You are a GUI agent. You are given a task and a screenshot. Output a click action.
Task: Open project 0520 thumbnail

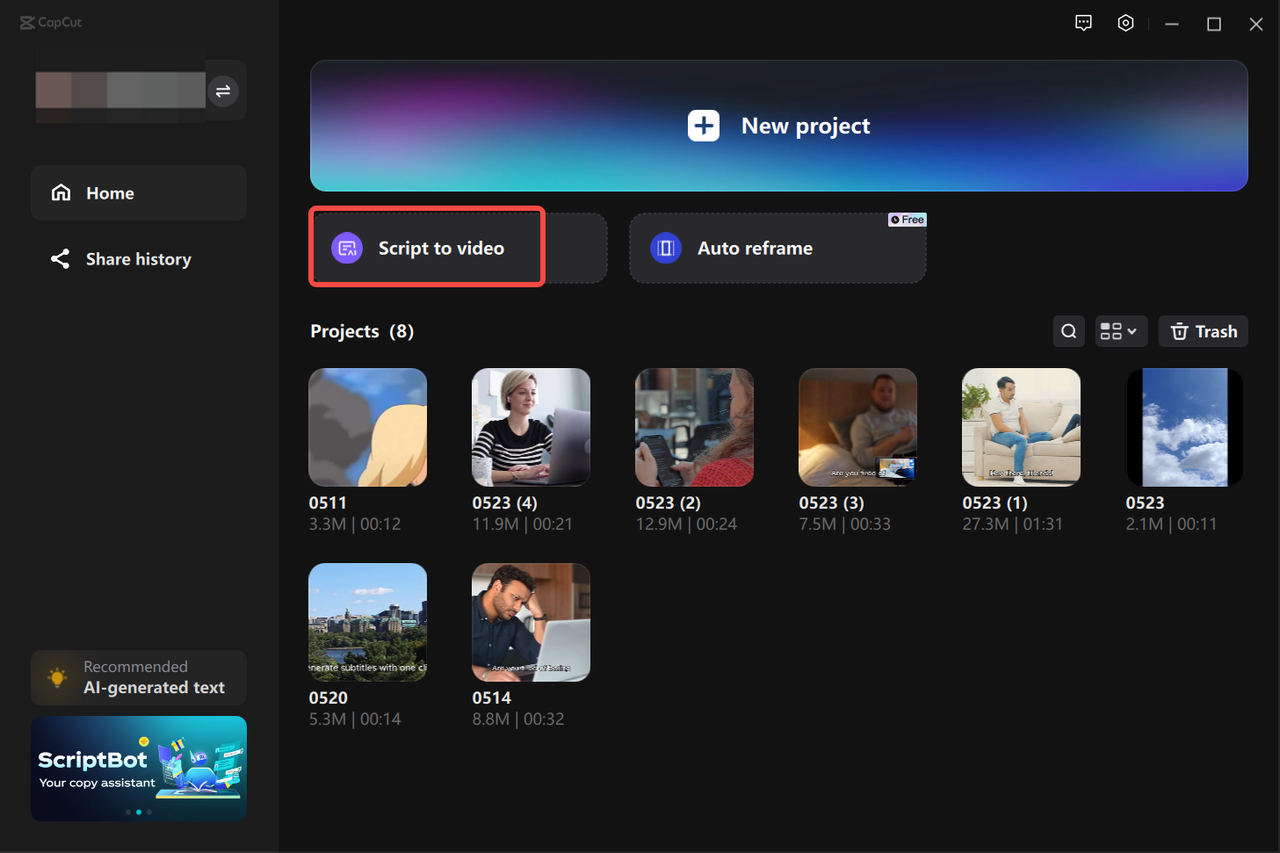click(x=368, y=622)
